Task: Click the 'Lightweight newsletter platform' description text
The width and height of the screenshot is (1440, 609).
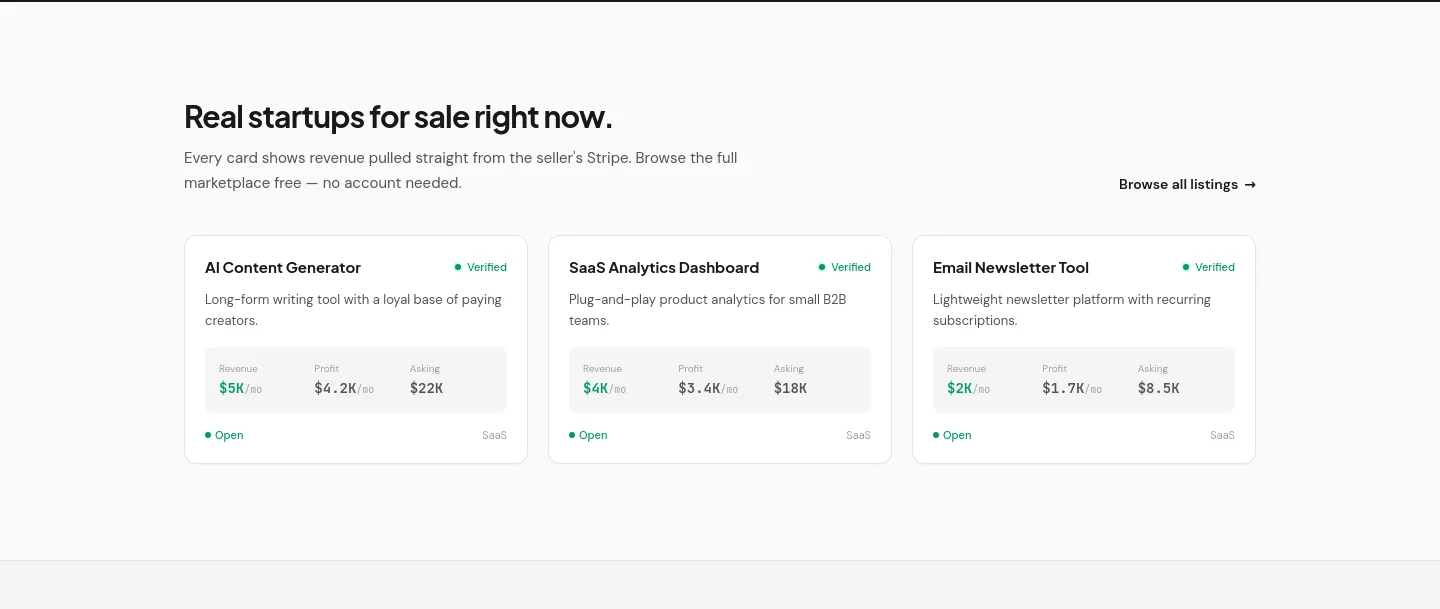Action: pos(1072,310)
